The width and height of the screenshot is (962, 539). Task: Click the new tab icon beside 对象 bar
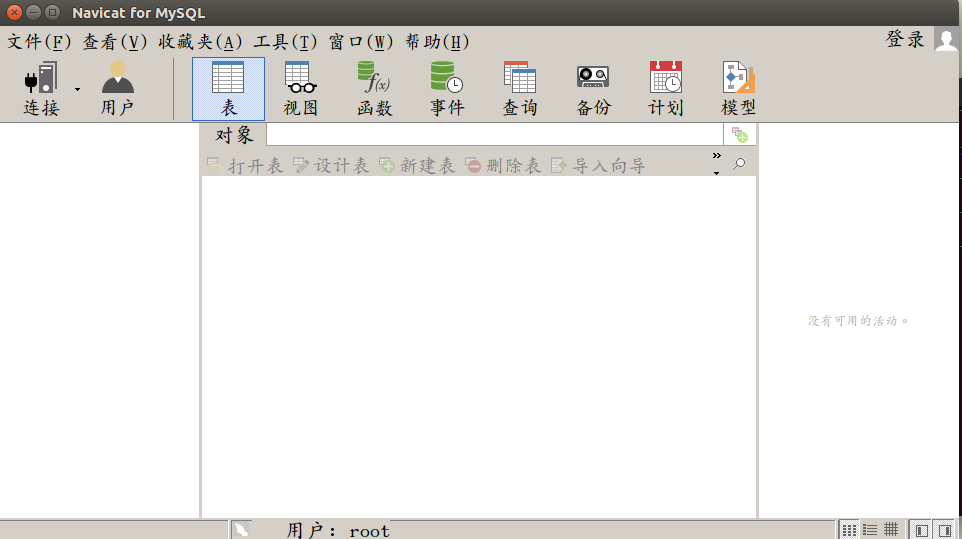pos(739,135)
